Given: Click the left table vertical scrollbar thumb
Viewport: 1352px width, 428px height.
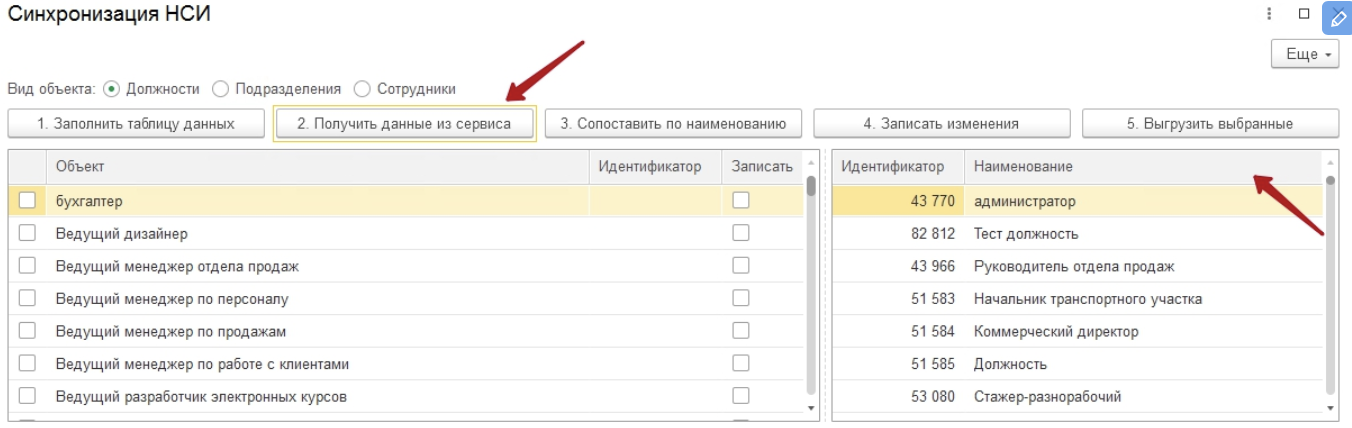Looking at the screenshot, I should coord(811,186).
